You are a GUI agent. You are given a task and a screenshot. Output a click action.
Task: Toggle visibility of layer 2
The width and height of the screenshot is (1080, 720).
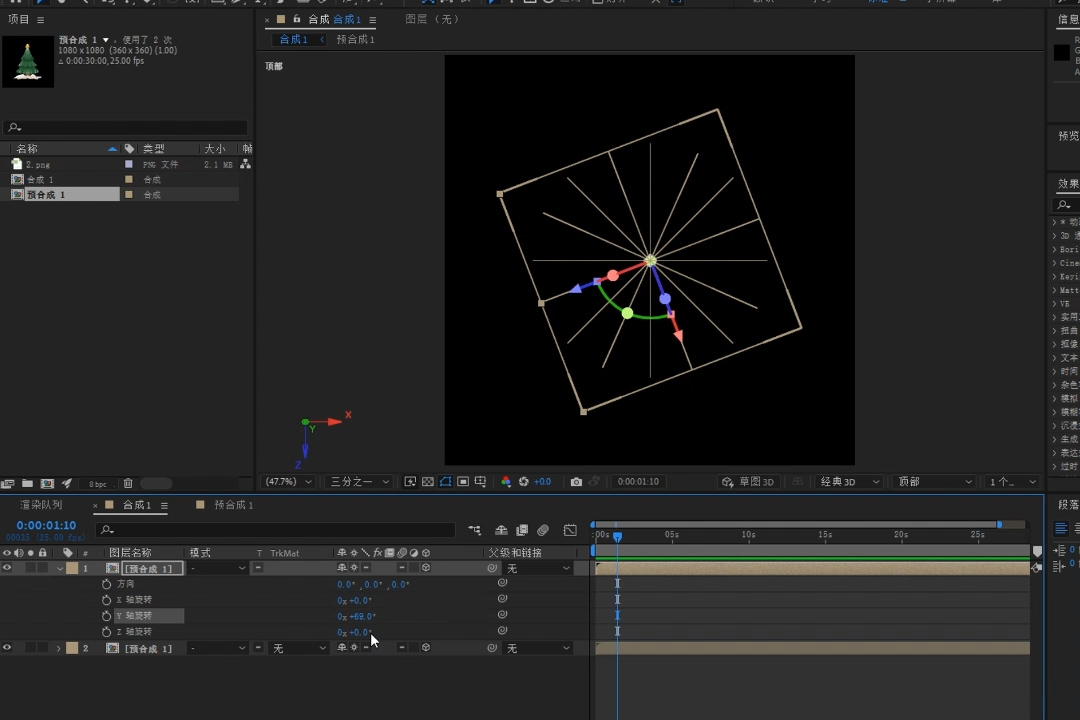(7, 648)
